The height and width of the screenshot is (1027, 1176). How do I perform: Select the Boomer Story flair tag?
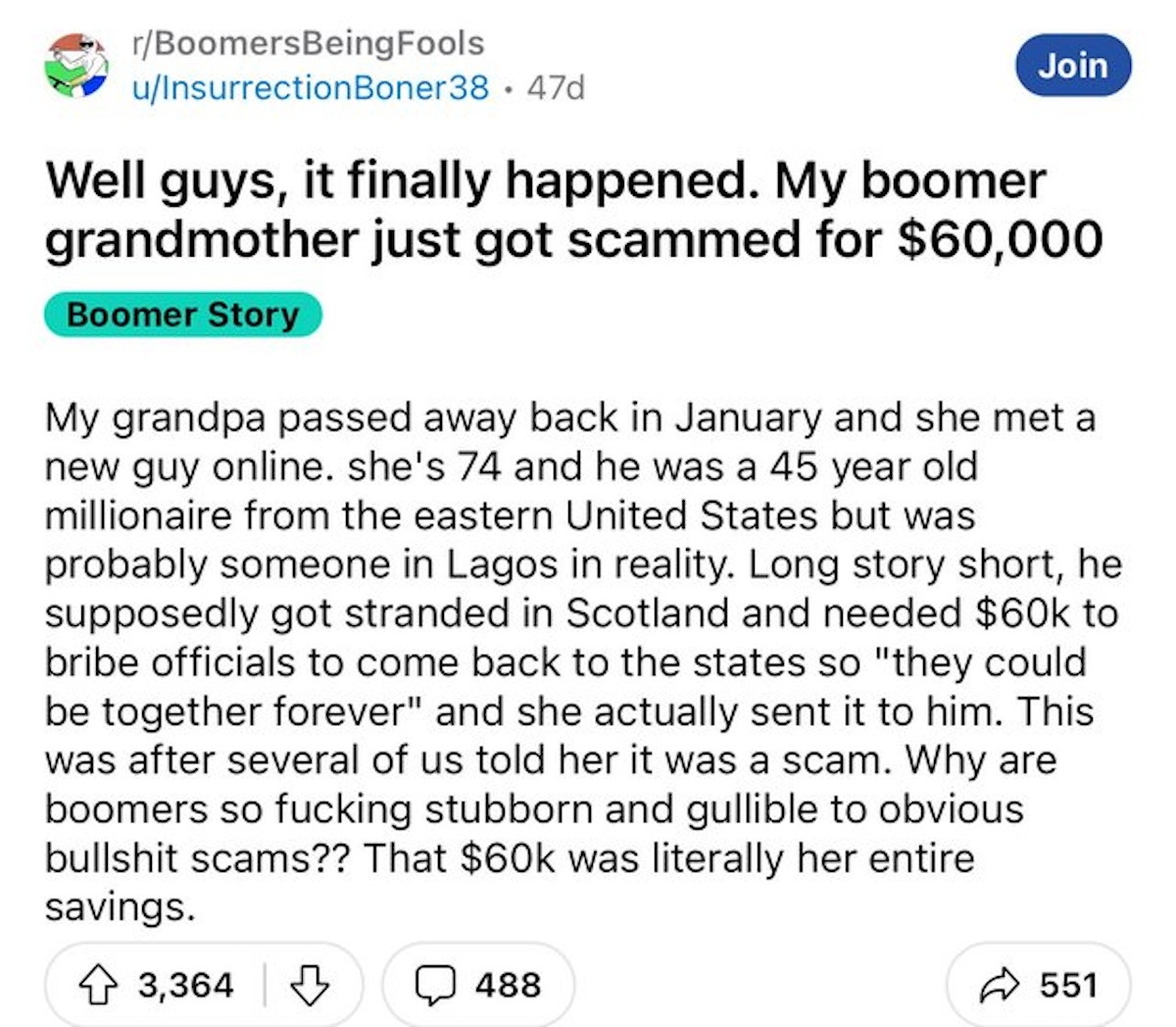tap(183, 315)
